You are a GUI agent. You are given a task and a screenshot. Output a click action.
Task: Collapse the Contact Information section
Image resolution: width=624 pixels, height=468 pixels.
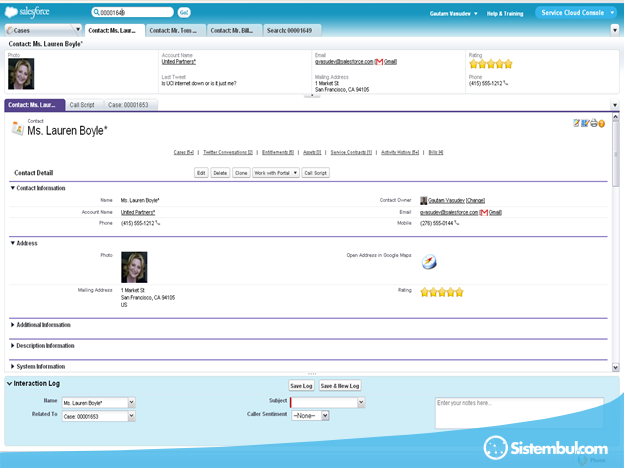(13, 188)
